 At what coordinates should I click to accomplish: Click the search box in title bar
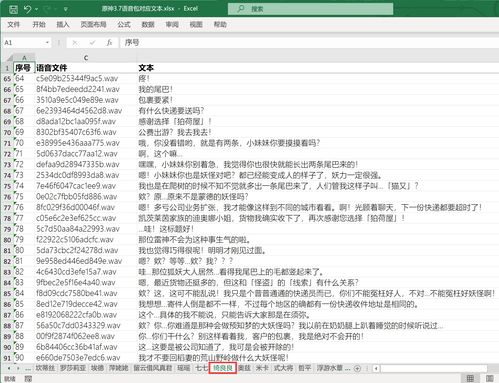310,9
